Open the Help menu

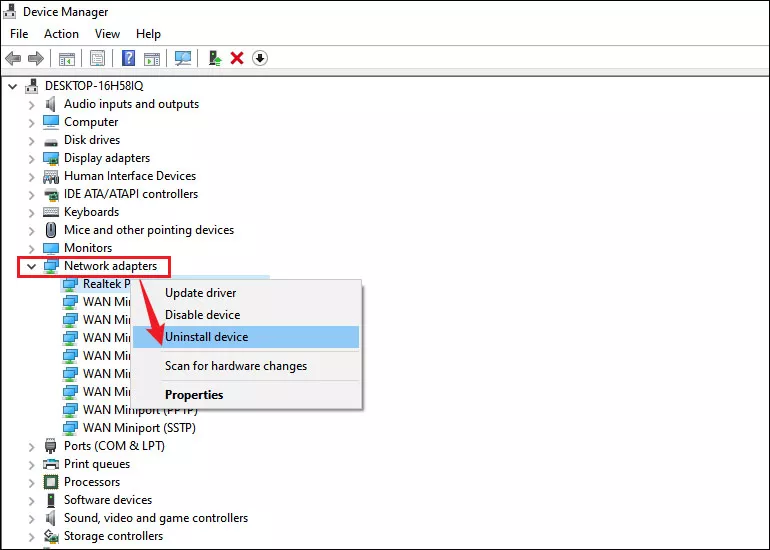148,34
